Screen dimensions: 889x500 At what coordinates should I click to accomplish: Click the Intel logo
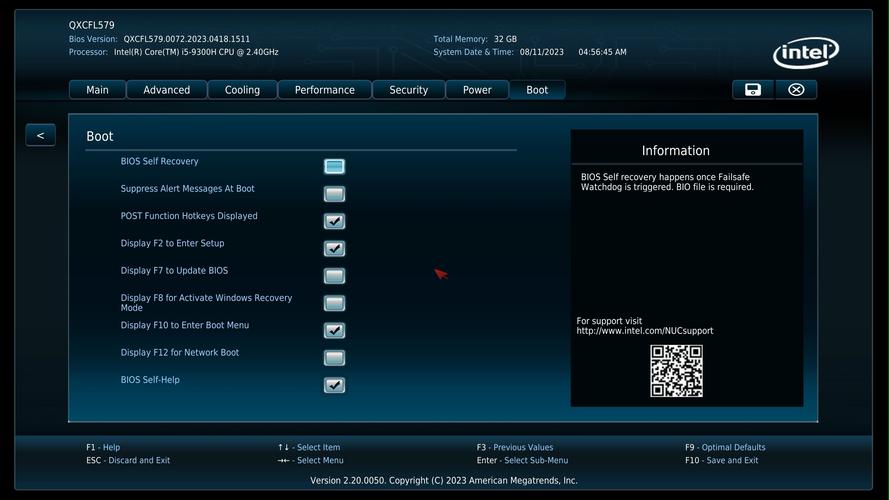click(805, 53)
